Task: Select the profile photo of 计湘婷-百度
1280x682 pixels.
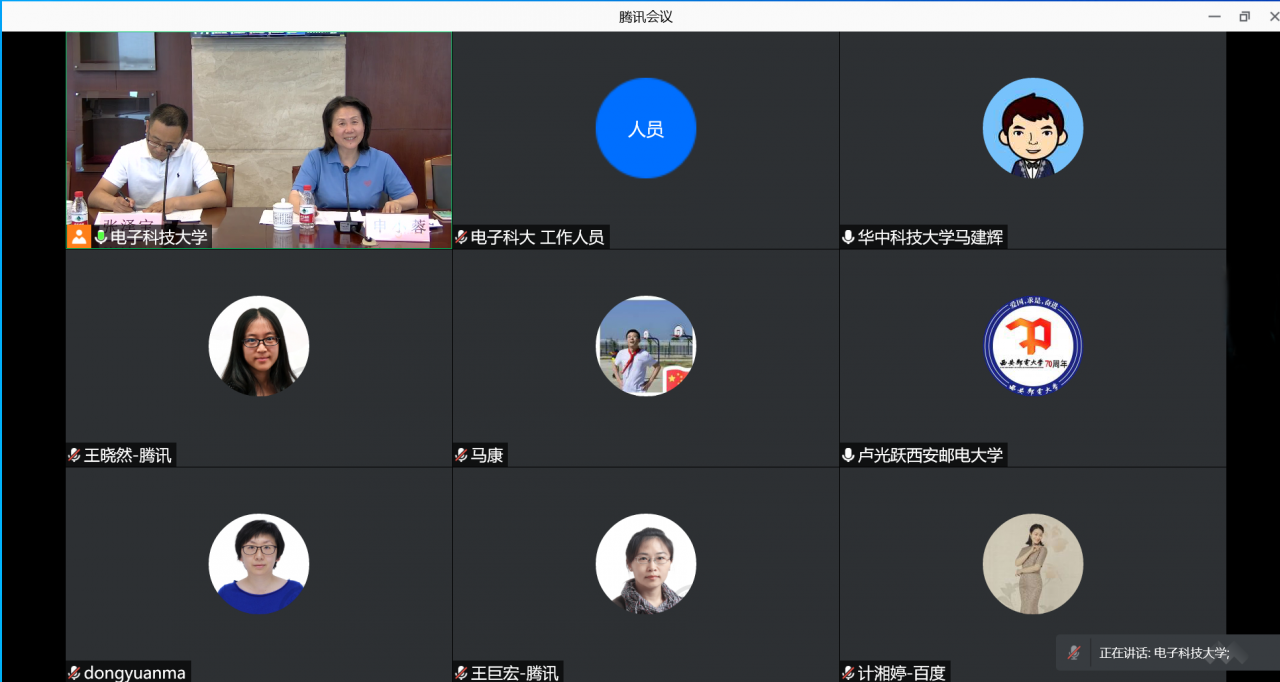Action: (x=1032, y=564)
